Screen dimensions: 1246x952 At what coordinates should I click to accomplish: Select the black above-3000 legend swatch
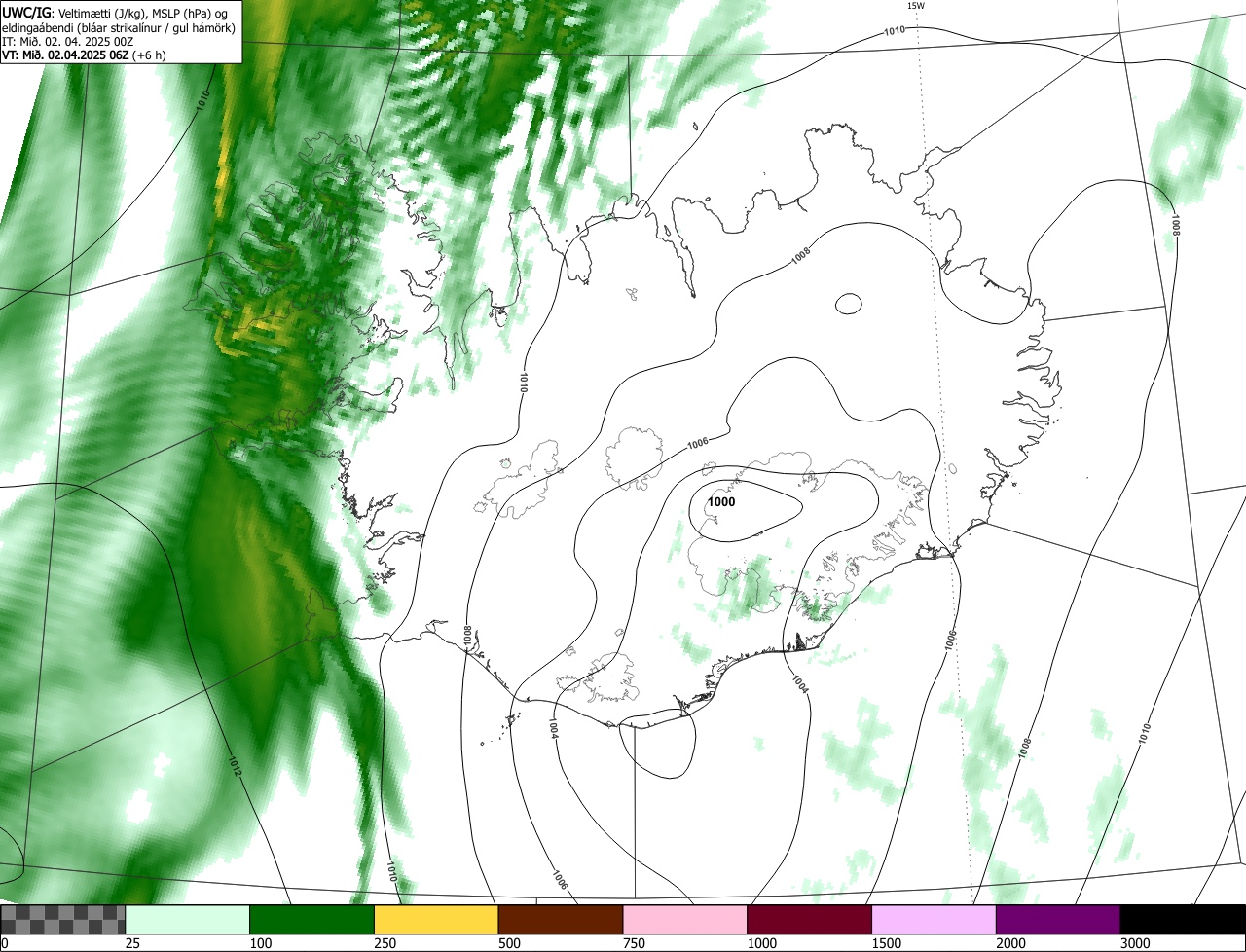coord(1183,920)
